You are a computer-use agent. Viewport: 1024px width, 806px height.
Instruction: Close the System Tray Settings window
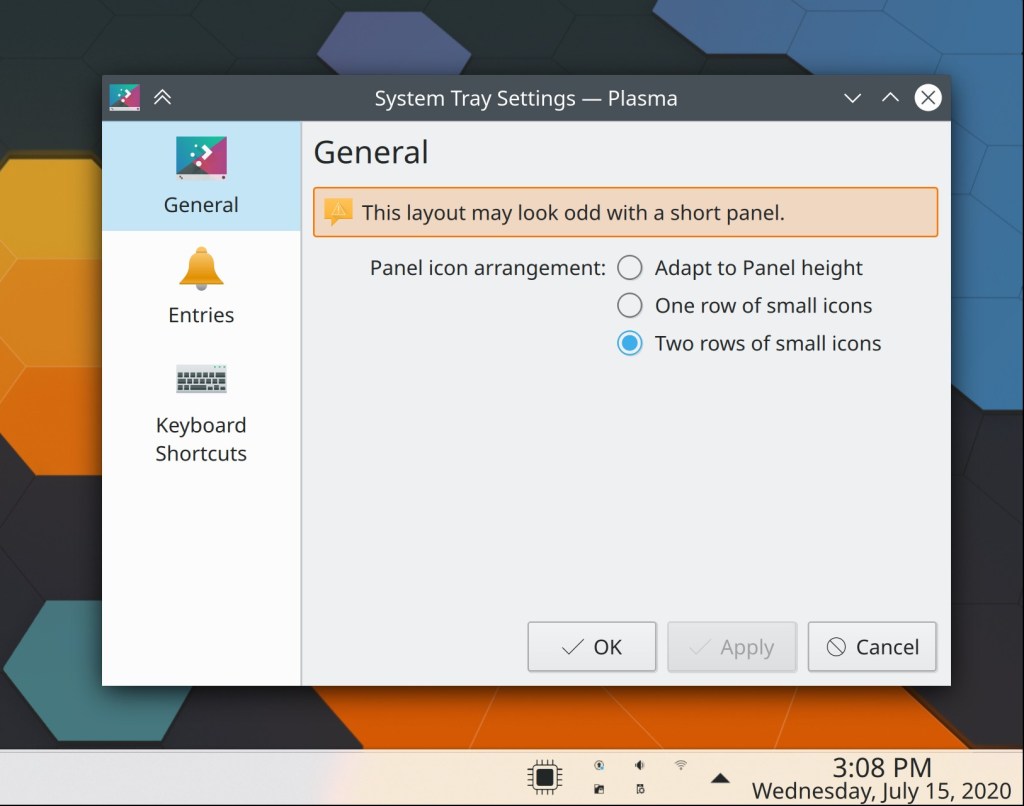point(928,98)
